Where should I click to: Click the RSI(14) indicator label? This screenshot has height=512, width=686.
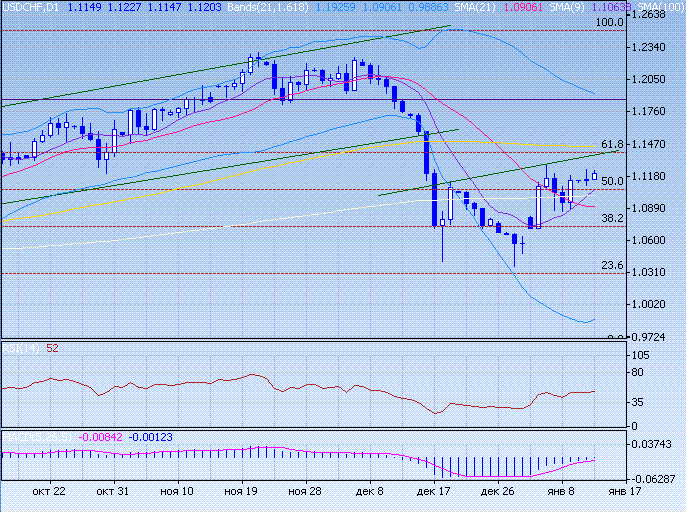20,348
